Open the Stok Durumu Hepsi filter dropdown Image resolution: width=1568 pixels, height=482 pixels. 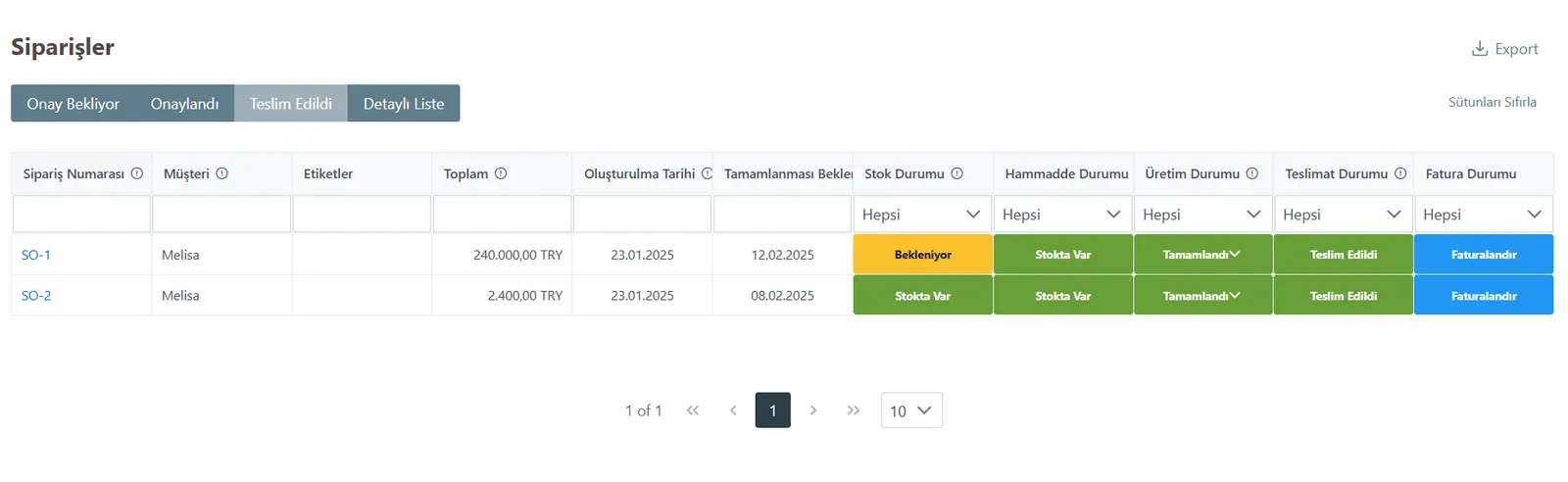coord(922,215)
